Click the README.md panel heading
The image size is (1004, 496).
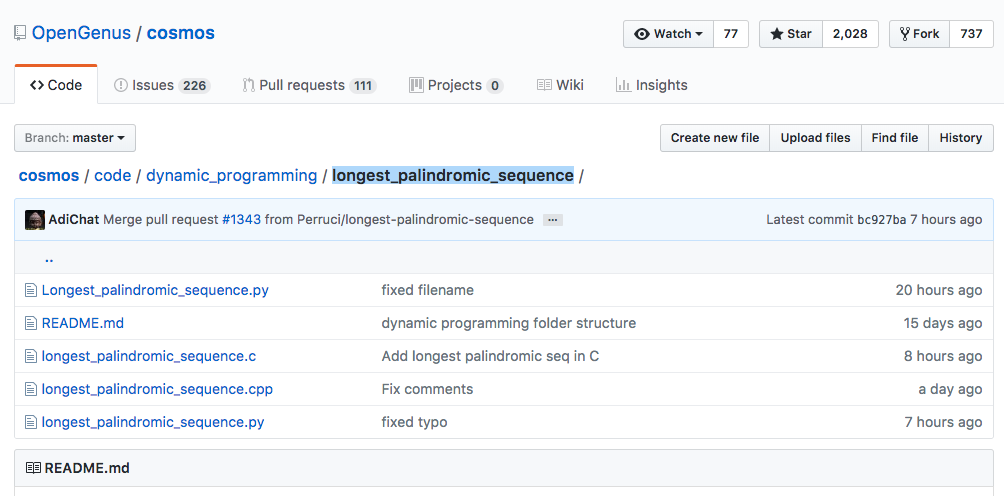point(87,468)
